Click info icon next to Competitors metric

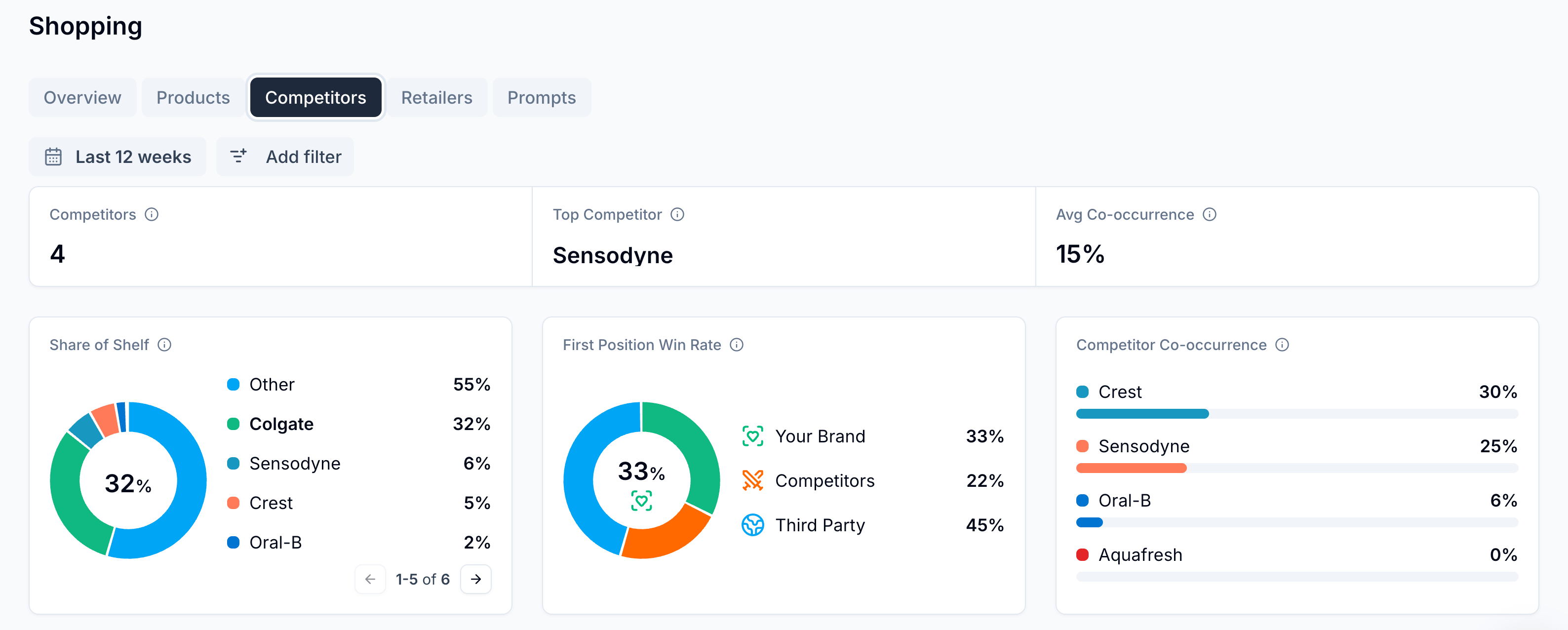tap(152, 214)
